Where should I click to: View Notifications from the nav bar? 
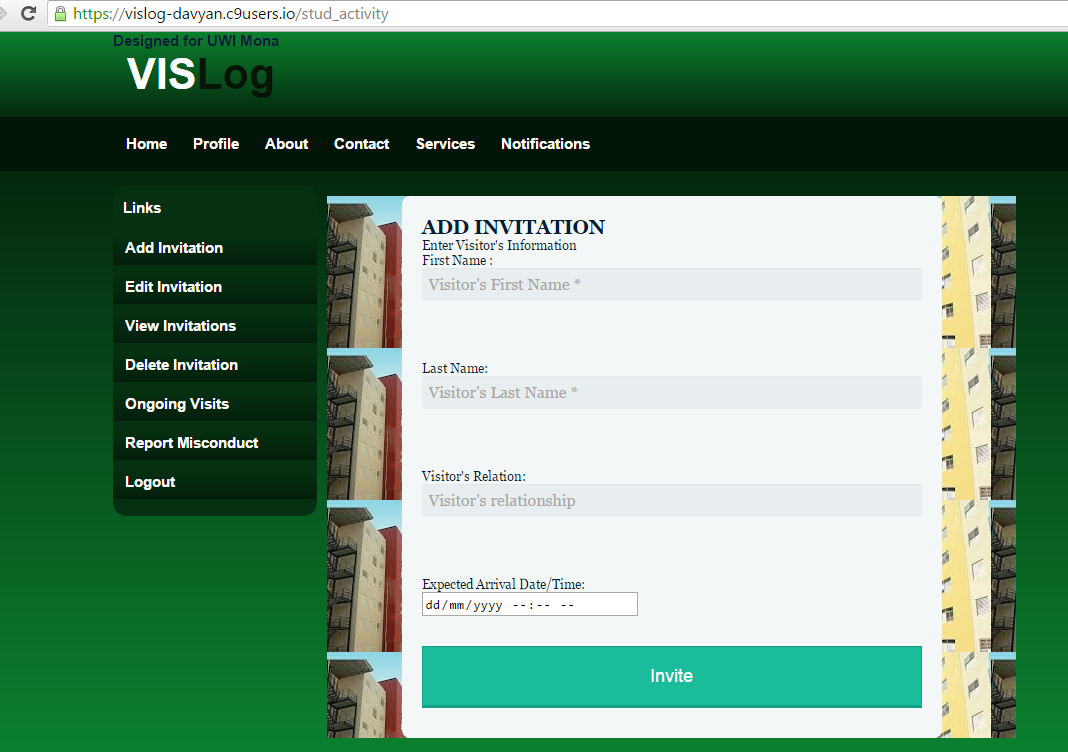(x=546, y=144)
